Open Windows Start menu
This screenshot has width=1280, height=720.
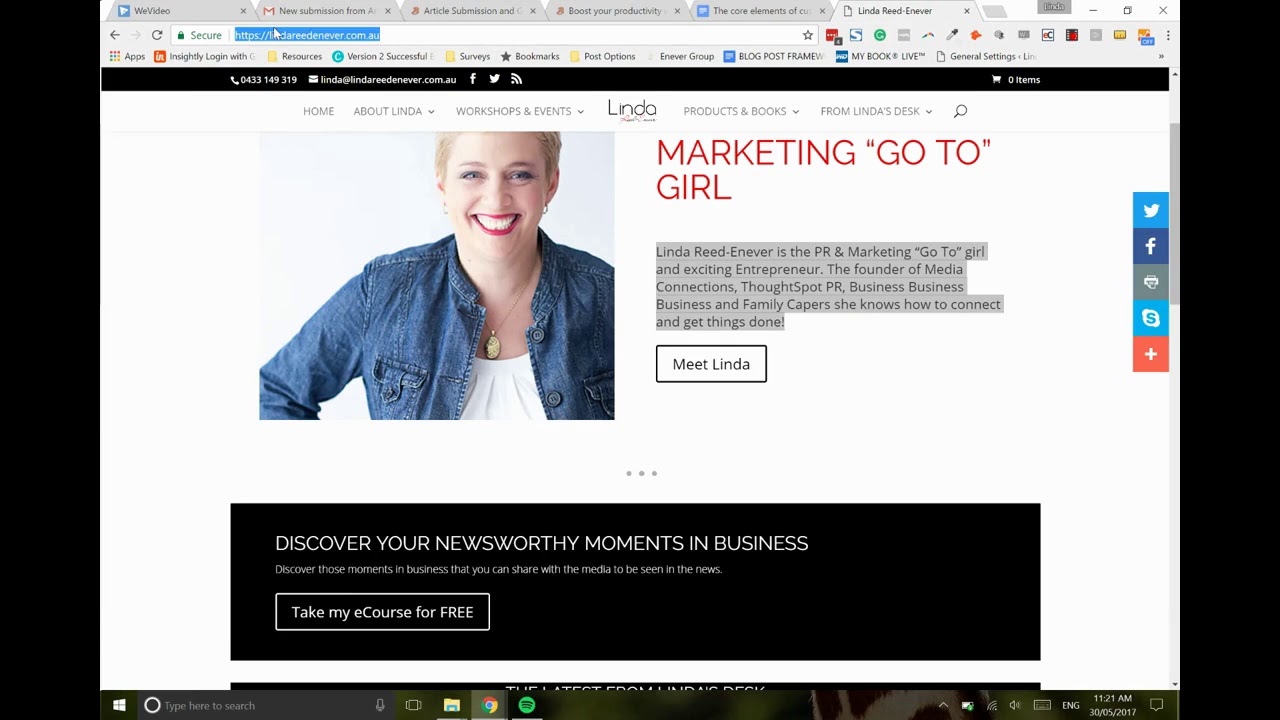(119, 705)
